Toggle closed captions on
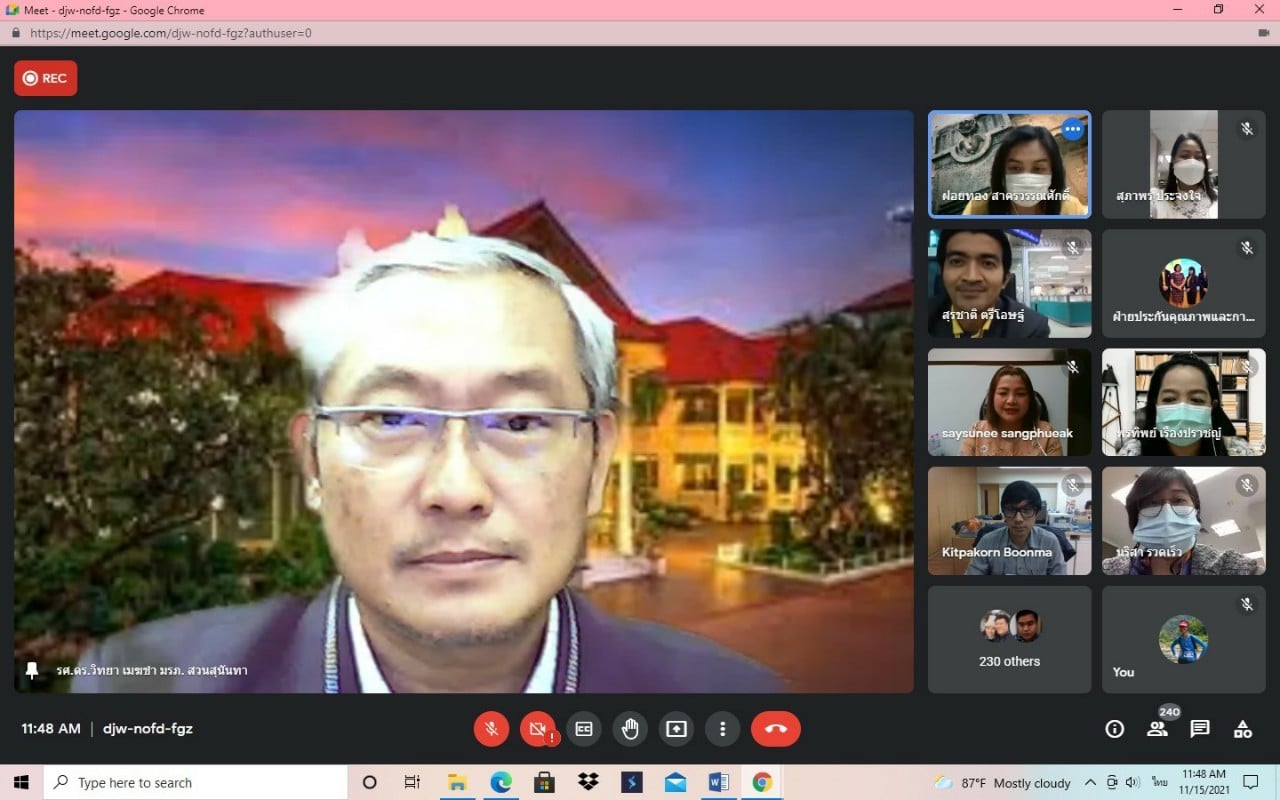The image size is (1280, 800). pos(584,729)
